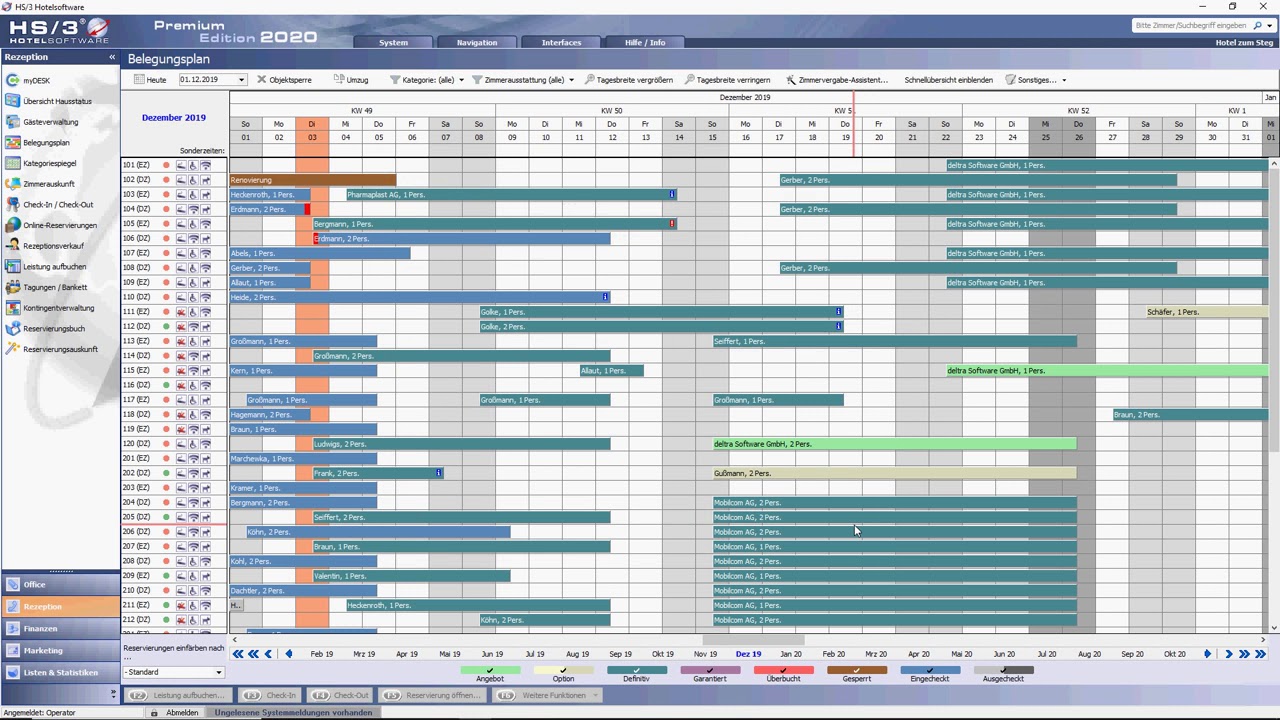Viewport: 1280px width, 720px height.
Task: Click the lock icon in the status bar
Action: tap(154, 713)
